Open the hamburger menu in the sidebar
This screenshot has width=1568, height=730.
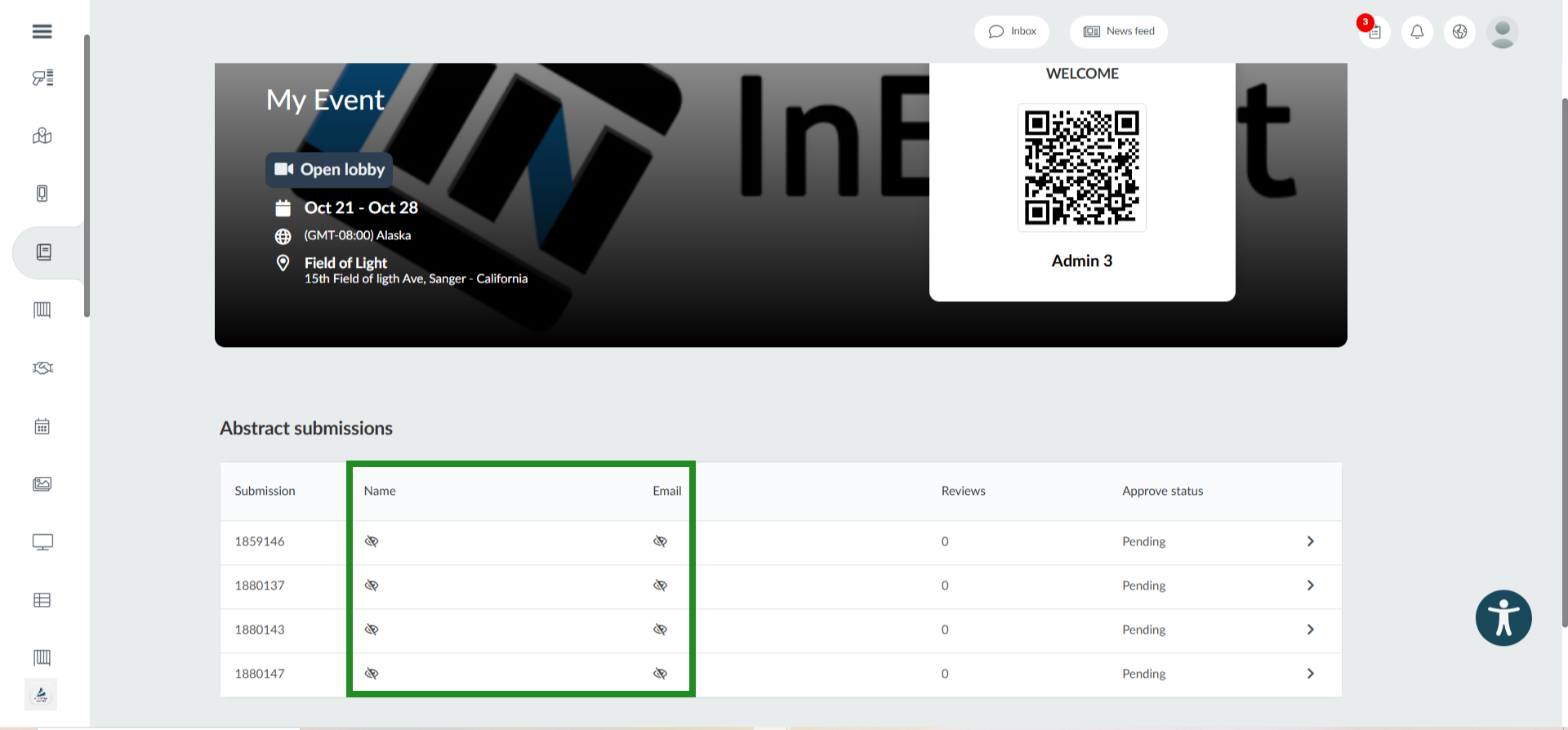point(42,31)
